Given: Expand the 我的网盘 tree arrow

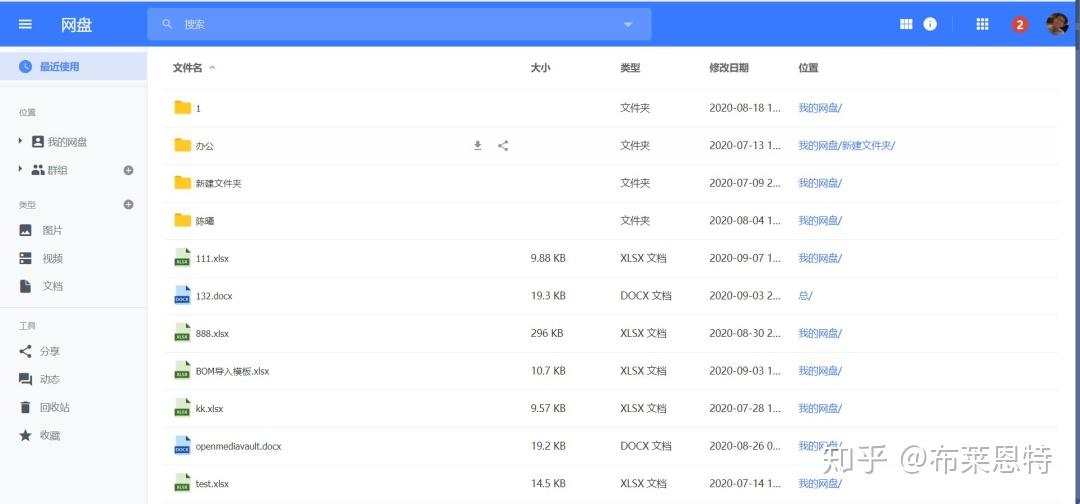Looking at the screenshot, I should tap(21, 141).
